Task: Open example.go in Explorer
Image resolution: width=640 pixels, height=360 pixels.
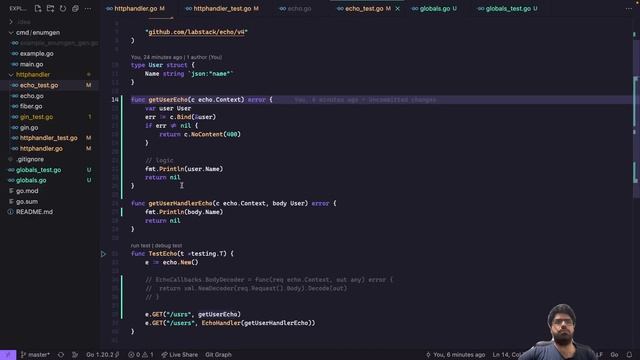Action: tap(36, 53)
